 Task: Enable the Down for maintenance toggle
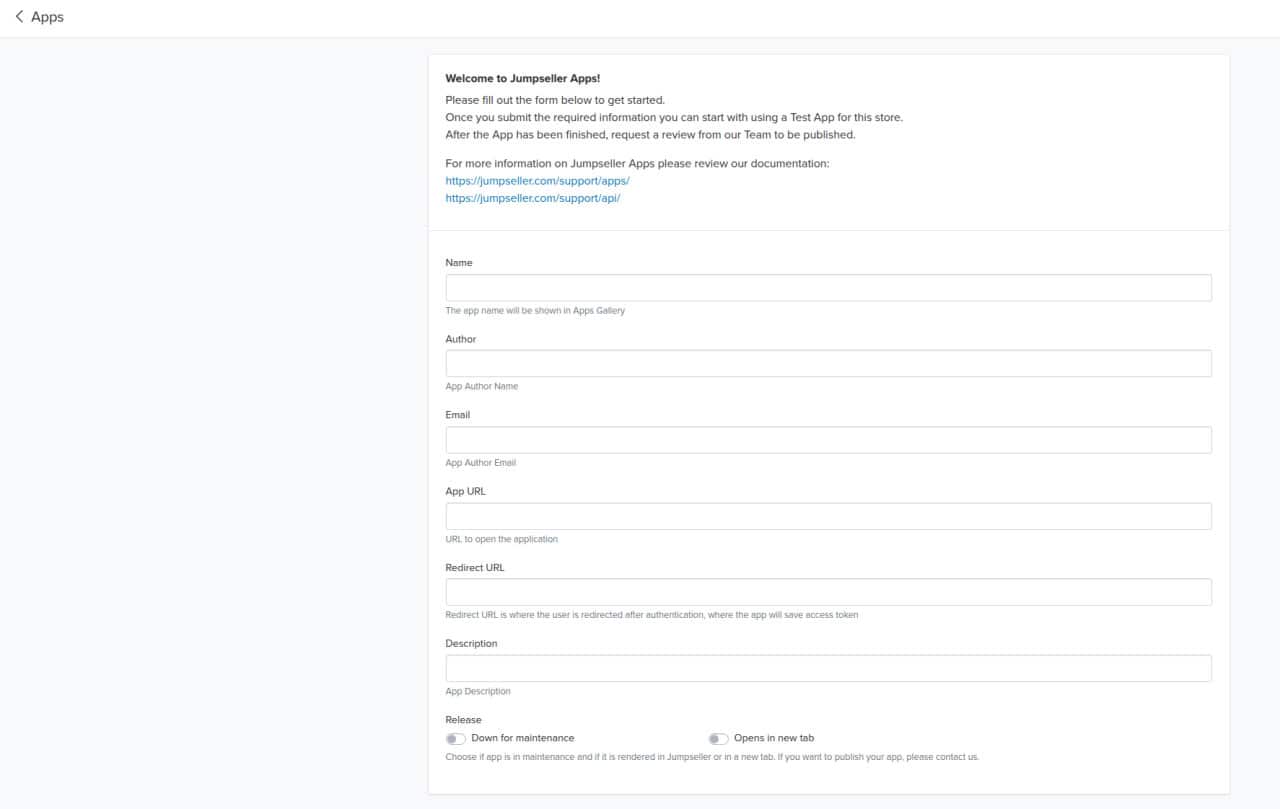456,738
